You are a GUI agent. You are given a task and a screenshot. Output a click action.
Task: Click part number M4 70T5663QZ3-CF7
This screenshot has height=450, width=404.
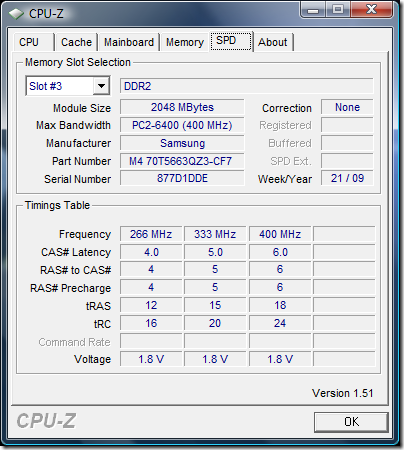(x=182, y=161)
